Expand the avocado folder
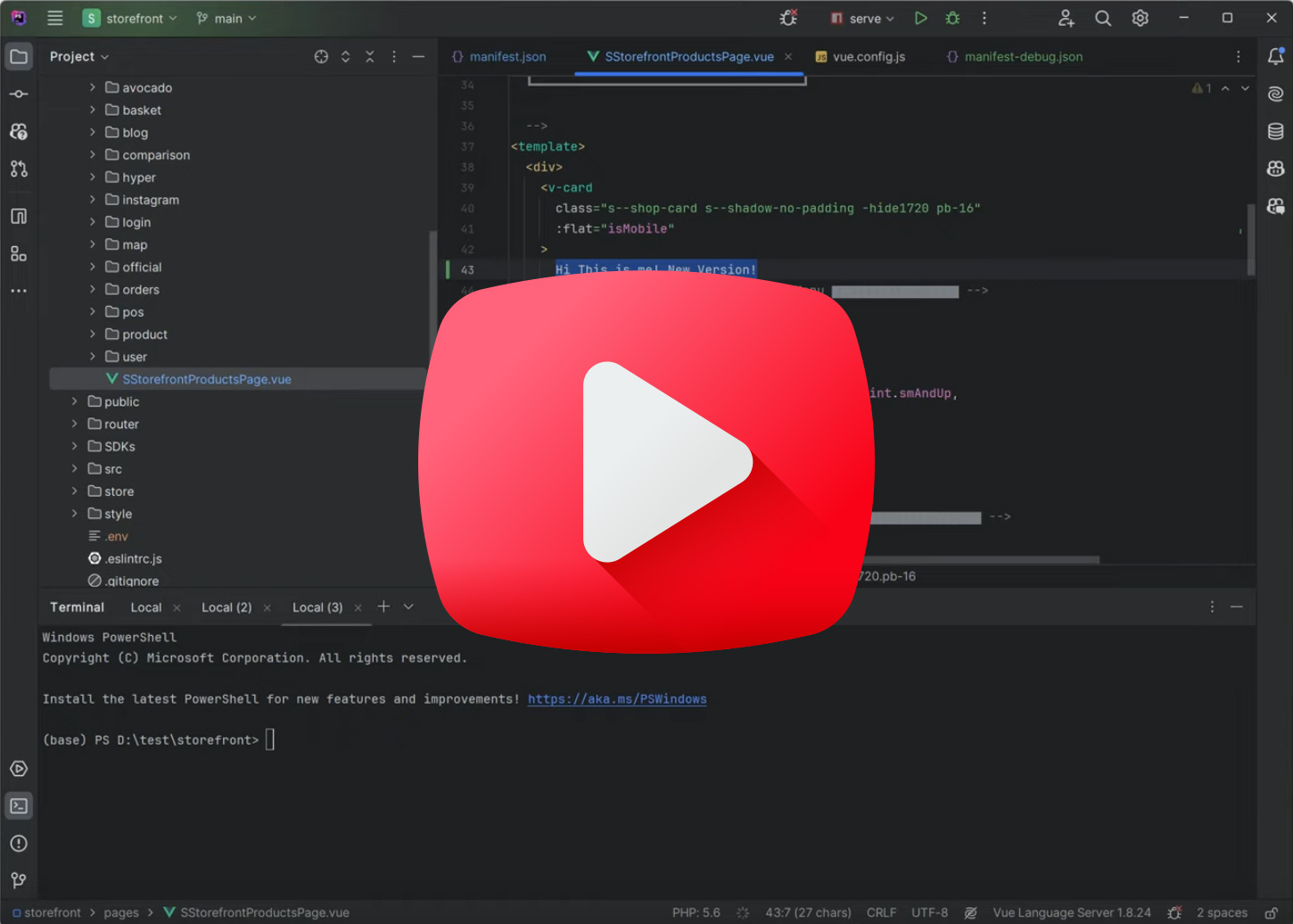This screenshot has width=1293, height=924. pos(93,87)
